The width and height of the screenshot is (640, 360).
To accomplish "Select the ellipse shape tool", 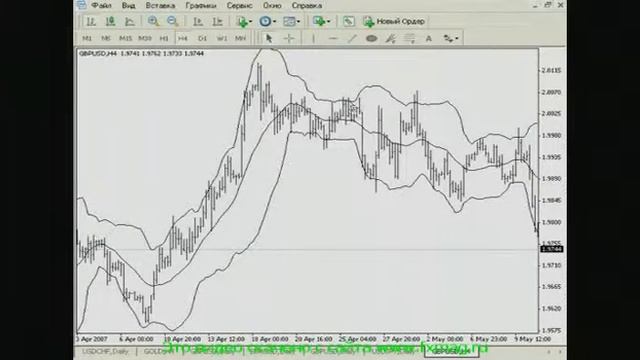I will pyautogui.click(x=371, y=38).
